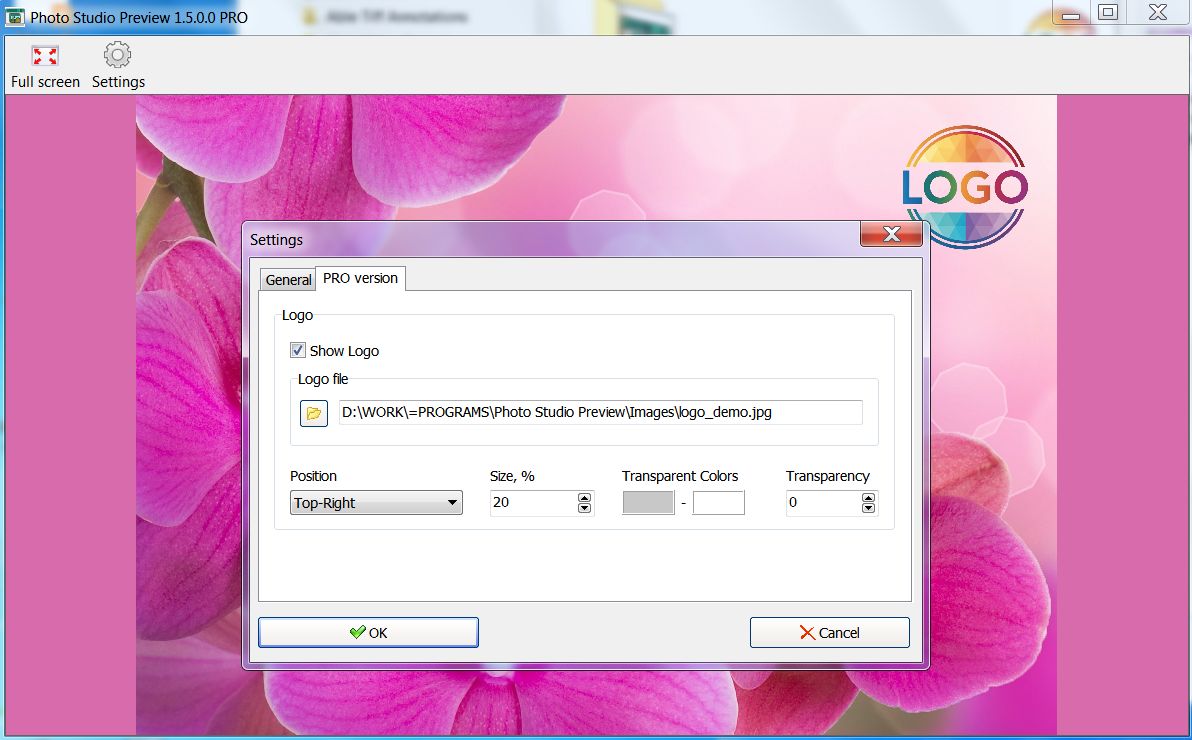1192x740 pixels.
Task: Maximize the Photo Studio Preview window
Action: (1107, 12)
